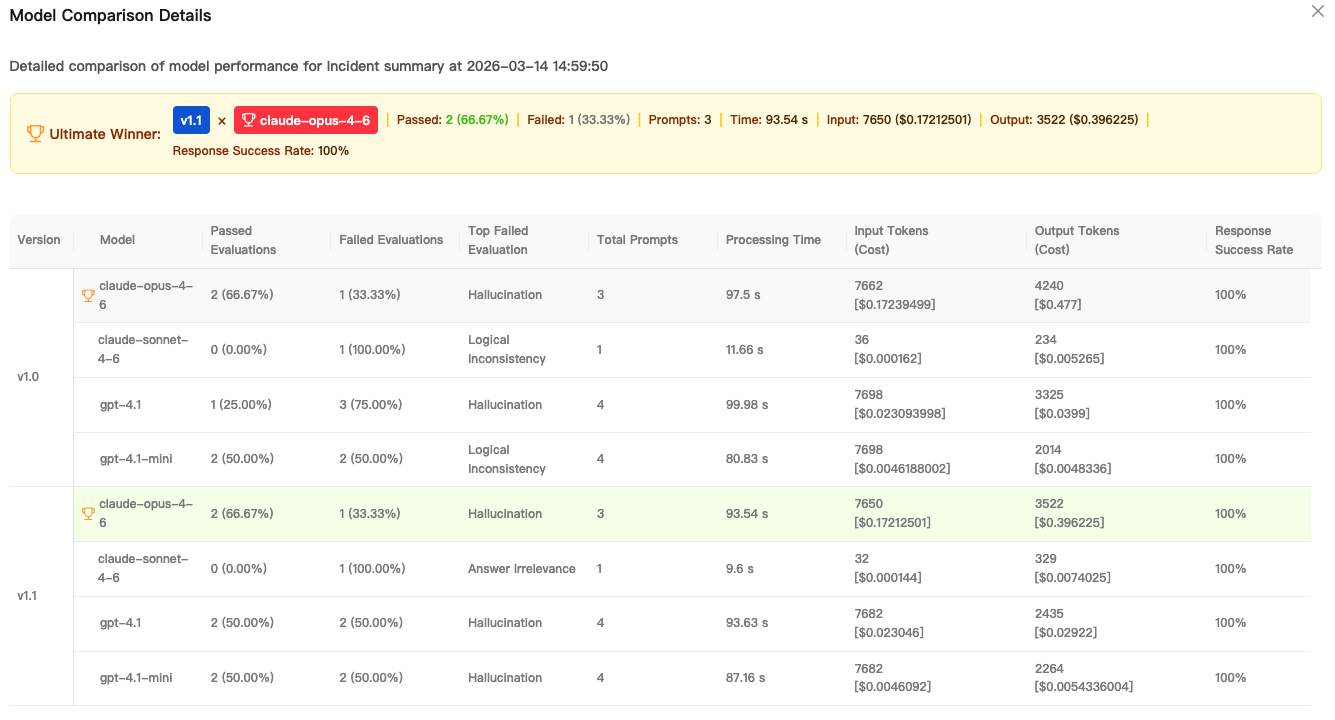Screen dimensions: 1335x720
Task: Click the Input Tokens (Cost) column header
Action: click(891, 240)
